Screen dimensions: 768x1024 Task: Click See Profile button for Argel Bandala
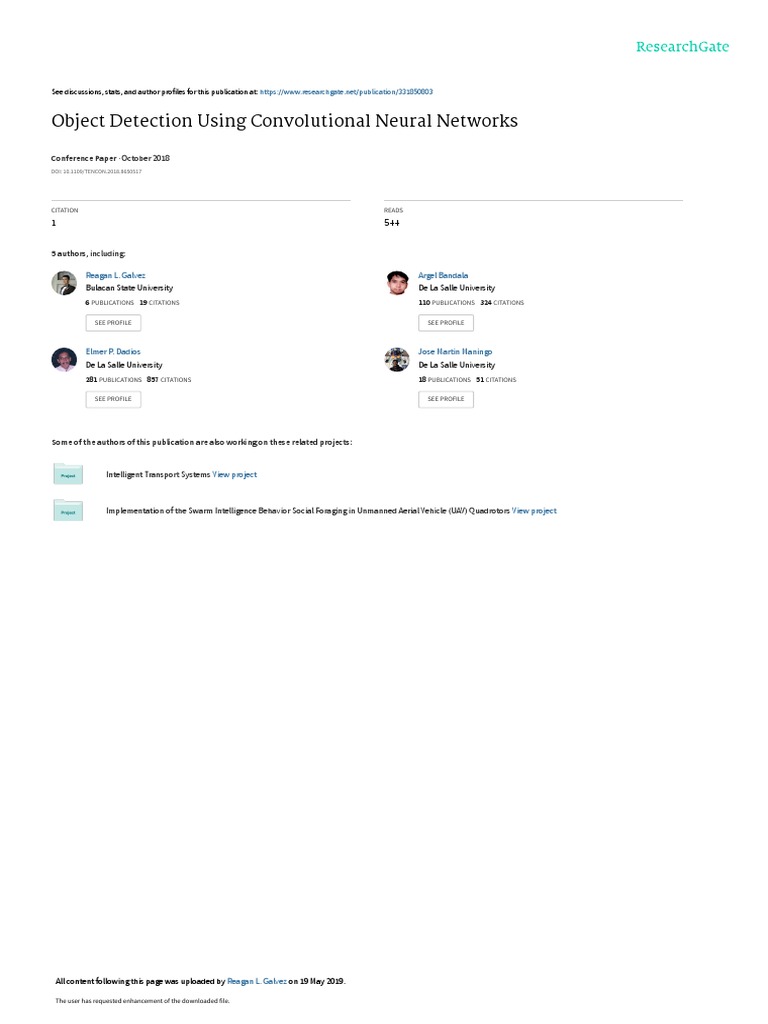(x=446, y=323)
